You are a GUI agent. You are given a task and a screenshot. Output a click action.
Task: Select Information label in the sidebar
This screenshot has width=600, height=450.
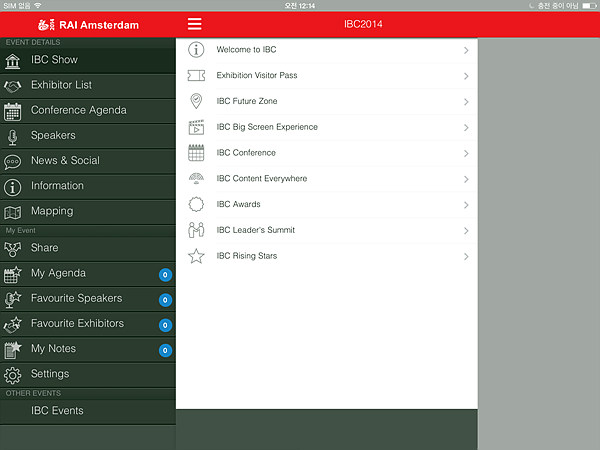coord(57,186)
